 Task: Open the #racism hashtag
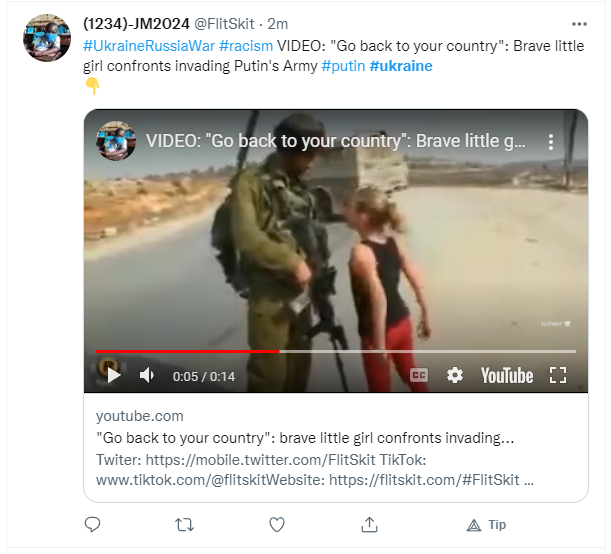246,46
